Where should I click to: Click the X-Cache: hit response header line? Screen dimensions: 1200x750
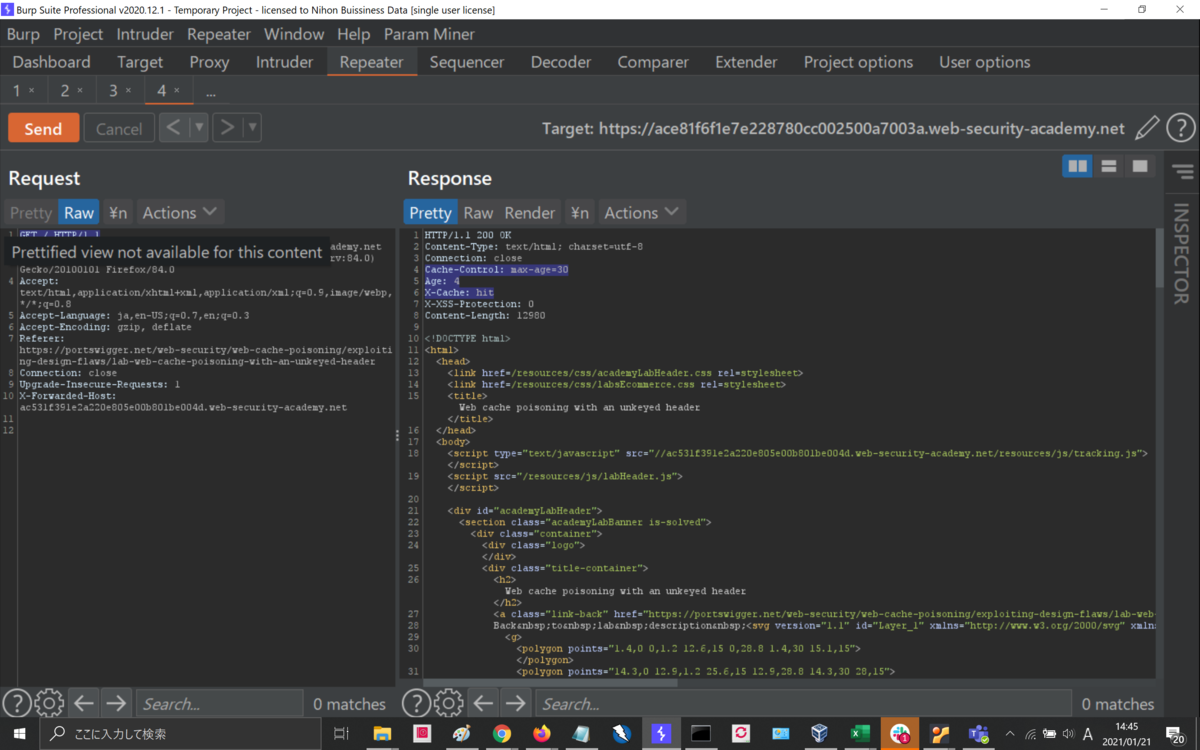coord(459,293)
